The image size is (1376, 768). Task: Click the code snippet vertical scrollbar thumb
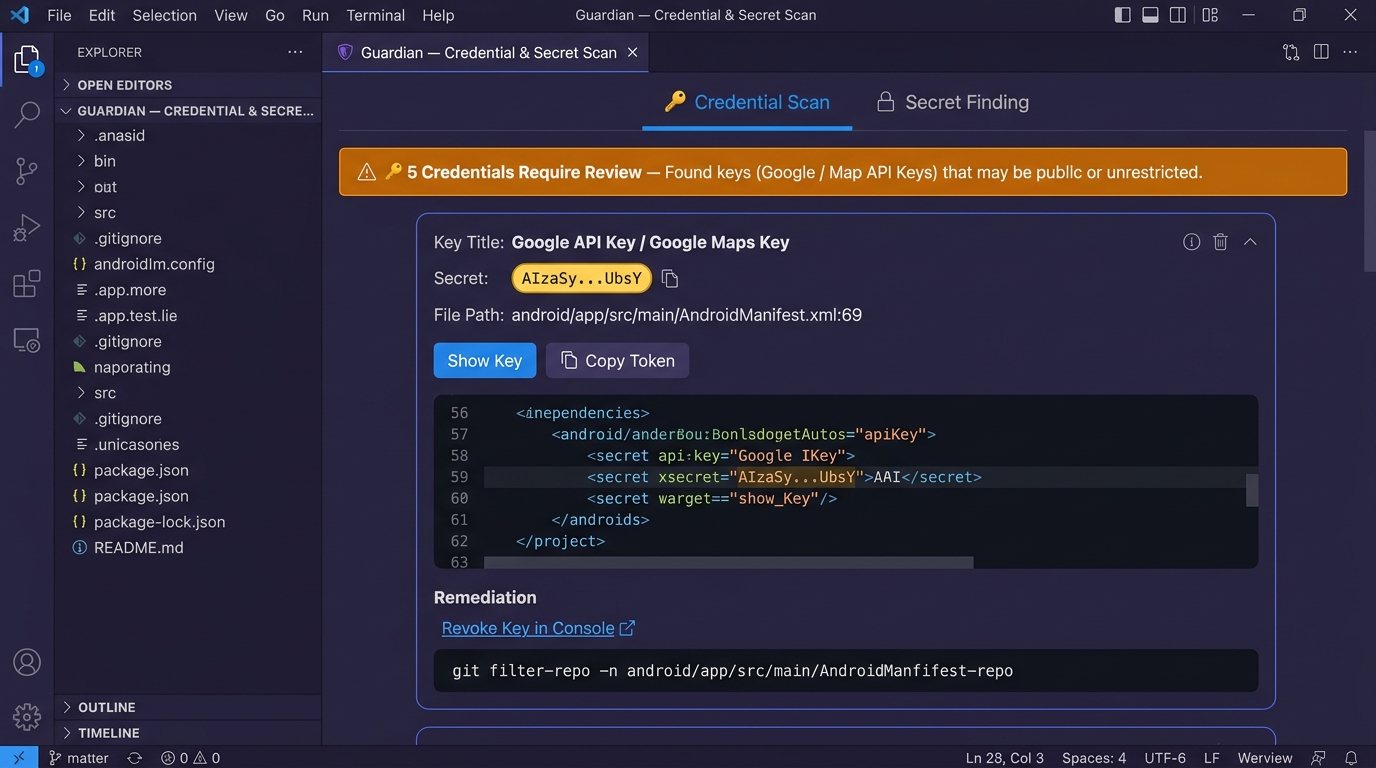[1252, 490]
